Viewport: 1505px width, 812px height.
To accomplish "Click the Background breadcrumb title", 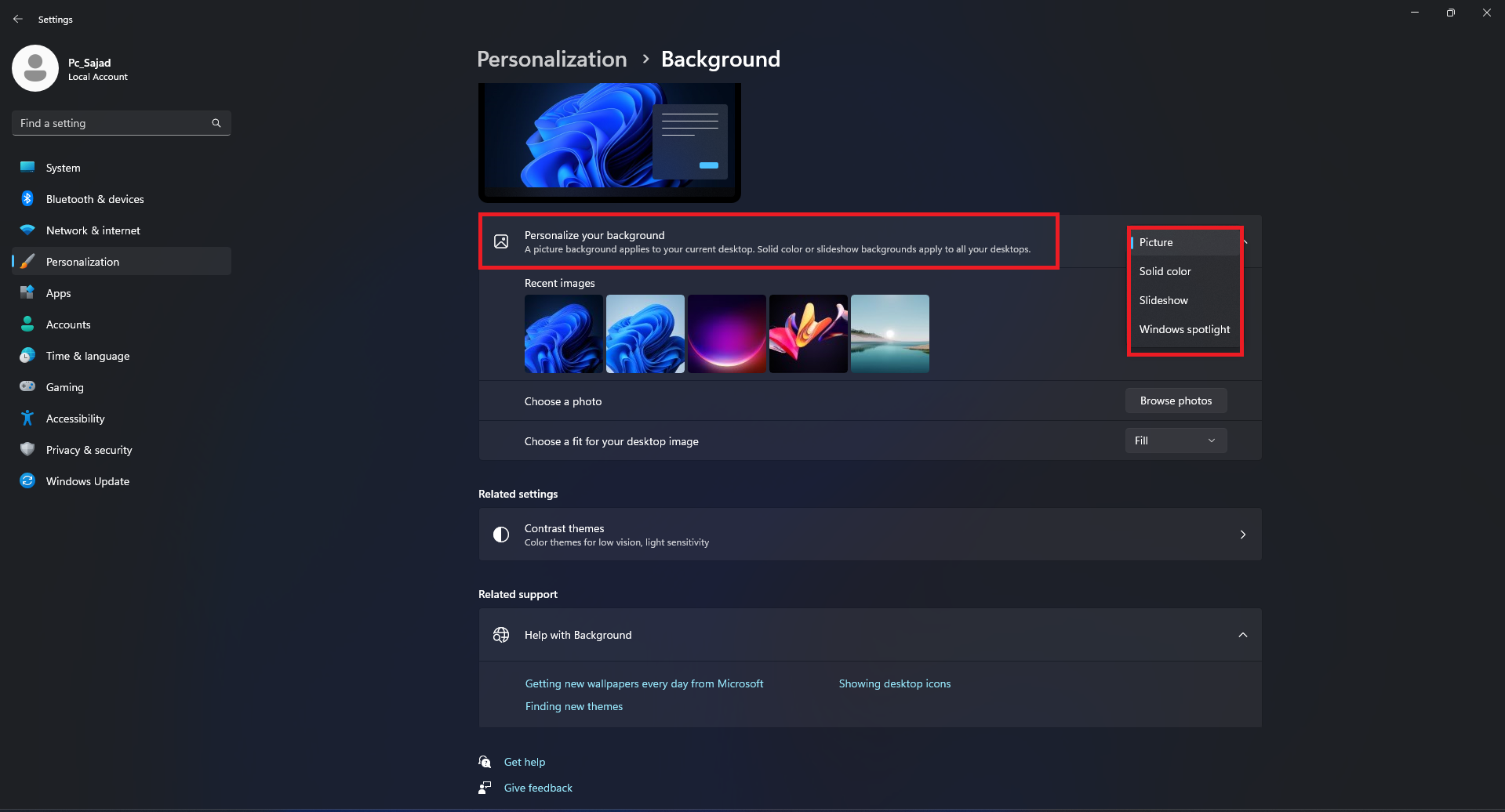I will pyautogui.click(x=721, y=59).
